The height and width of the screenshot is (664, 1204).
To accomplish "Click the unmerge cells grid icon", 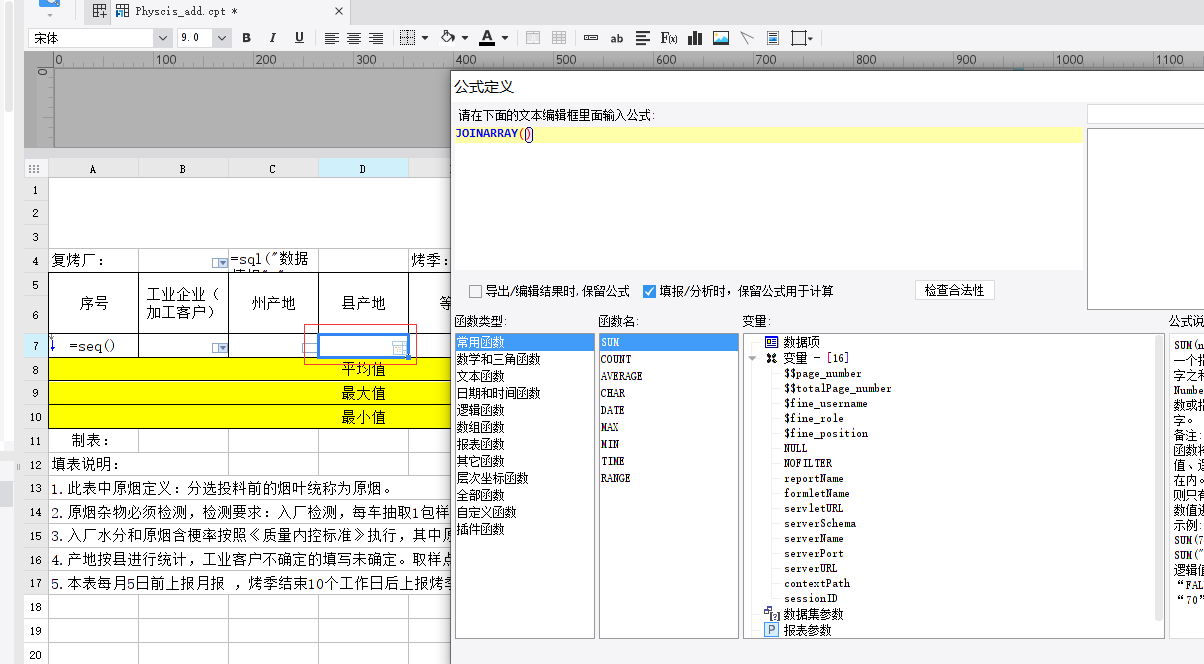I will [559, 38].
